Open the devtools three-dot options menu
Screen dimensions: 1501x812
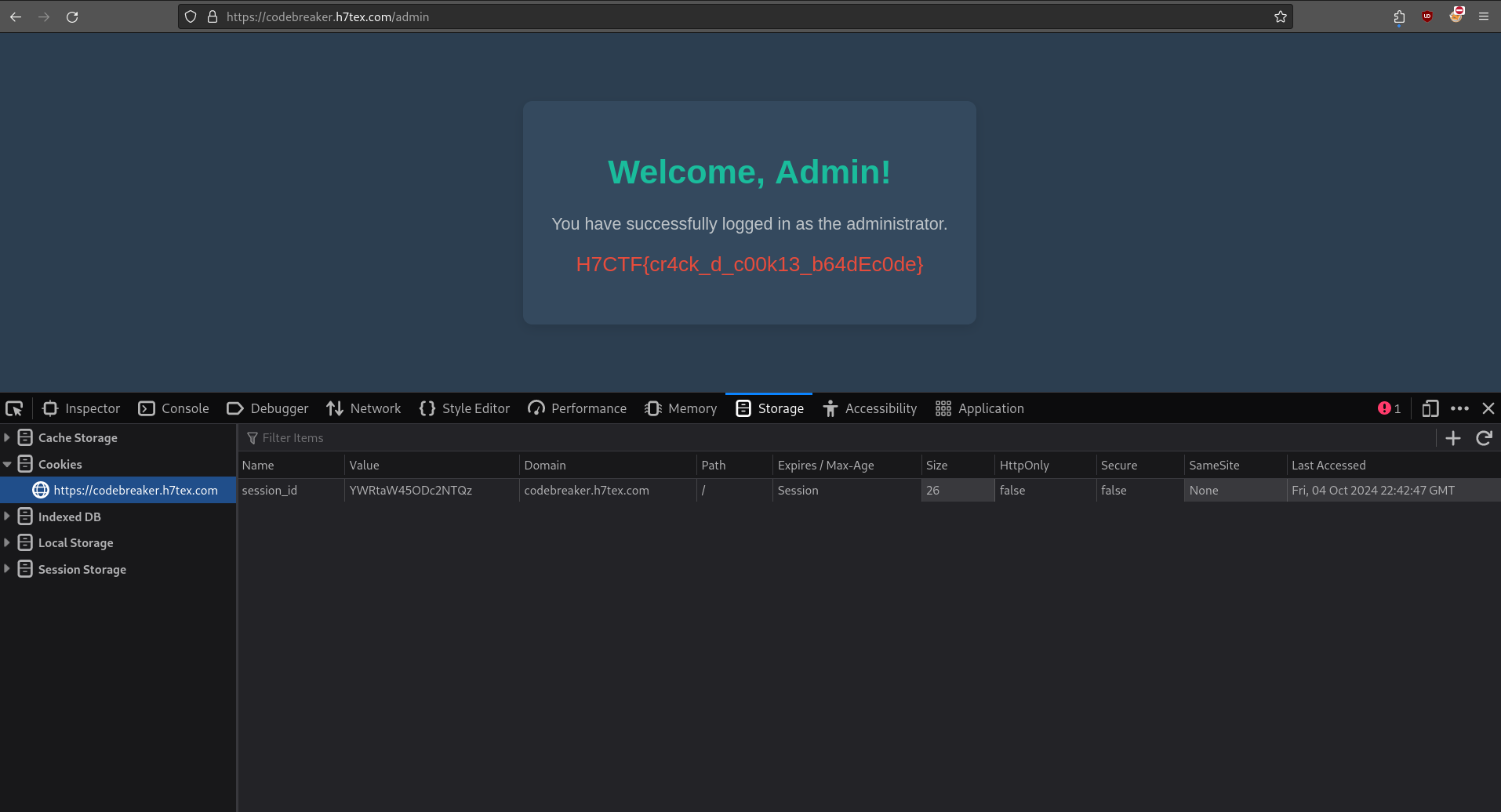click(1459, 408)
